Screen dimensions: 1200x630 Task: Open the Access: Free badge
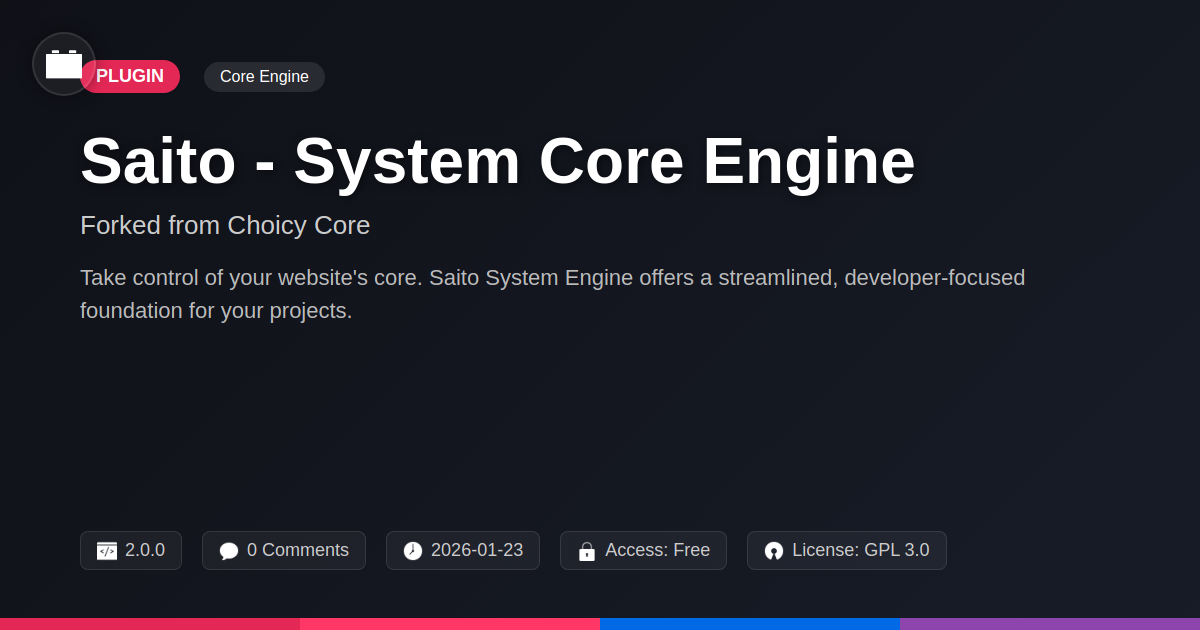coord(643,550)
